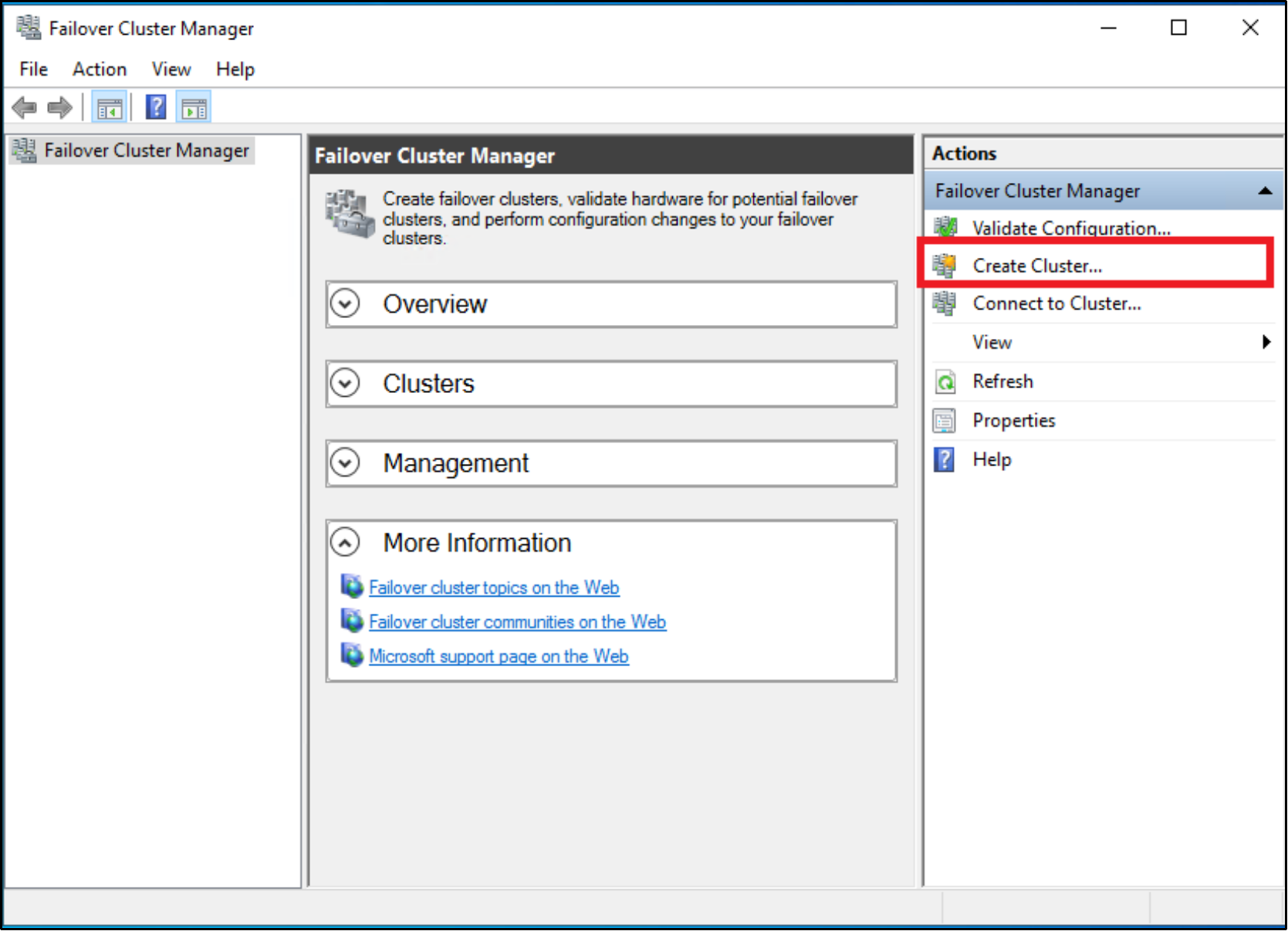Image resolution: width=1288 pixels, height=931 pixels.
Task: Click the View label in Actions pane
Action: (992, 342)
